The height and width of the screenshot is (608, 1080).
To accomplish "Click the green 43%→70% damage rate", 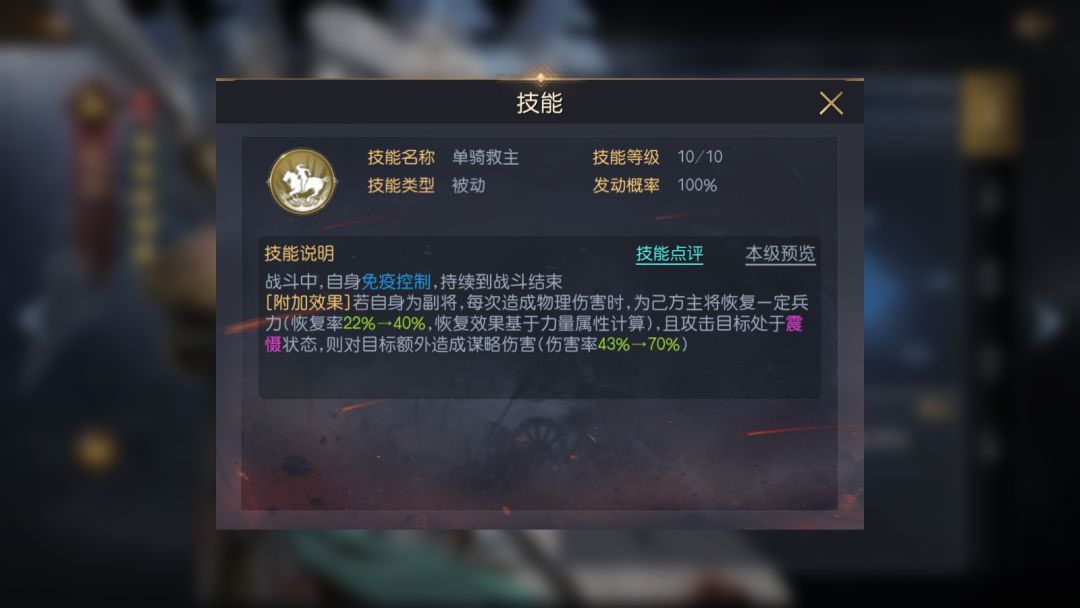I will coord(638,344).
